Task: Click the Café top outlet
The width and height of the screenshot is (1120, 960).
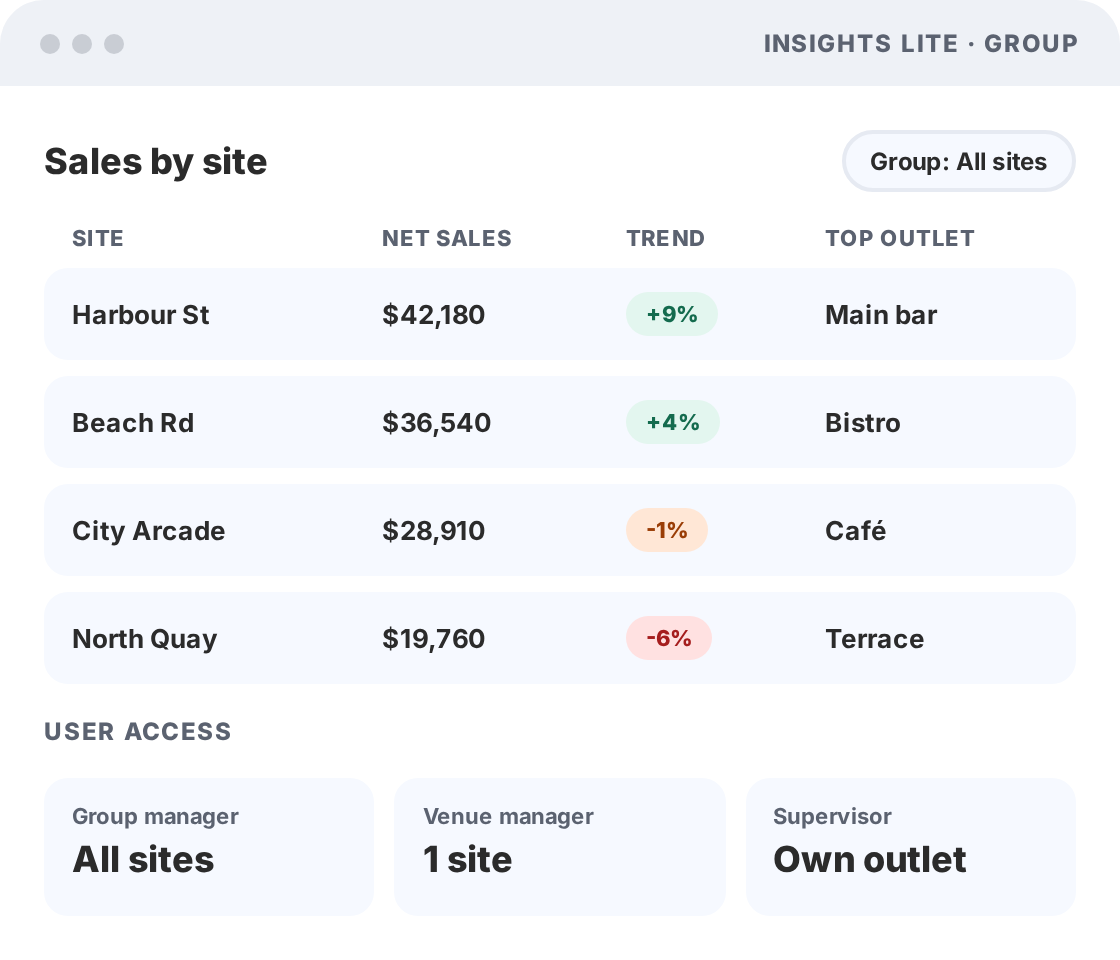Action: click(x=855, y=531)
